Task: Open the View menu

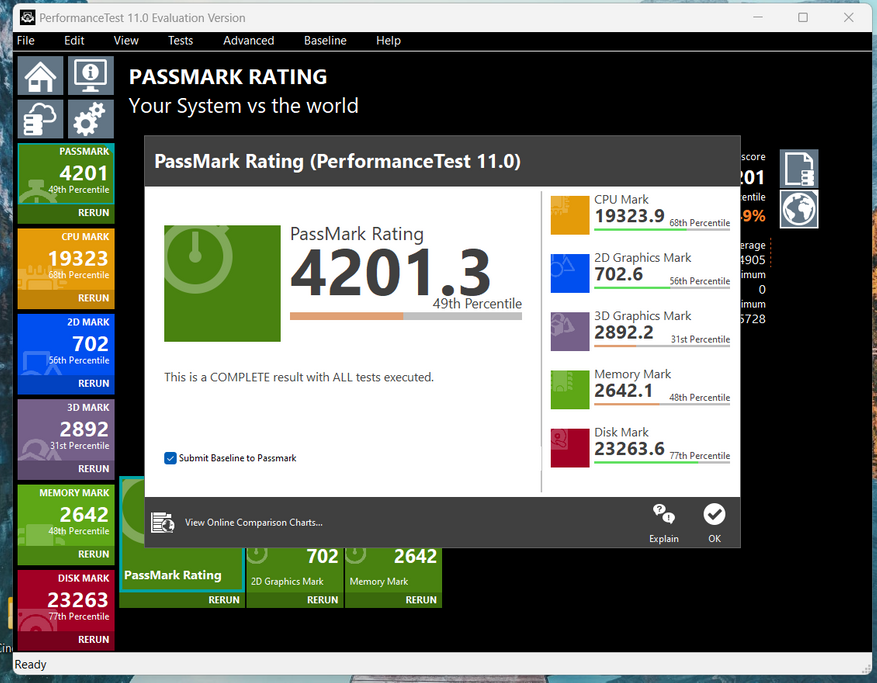Action: click(126, 40)
